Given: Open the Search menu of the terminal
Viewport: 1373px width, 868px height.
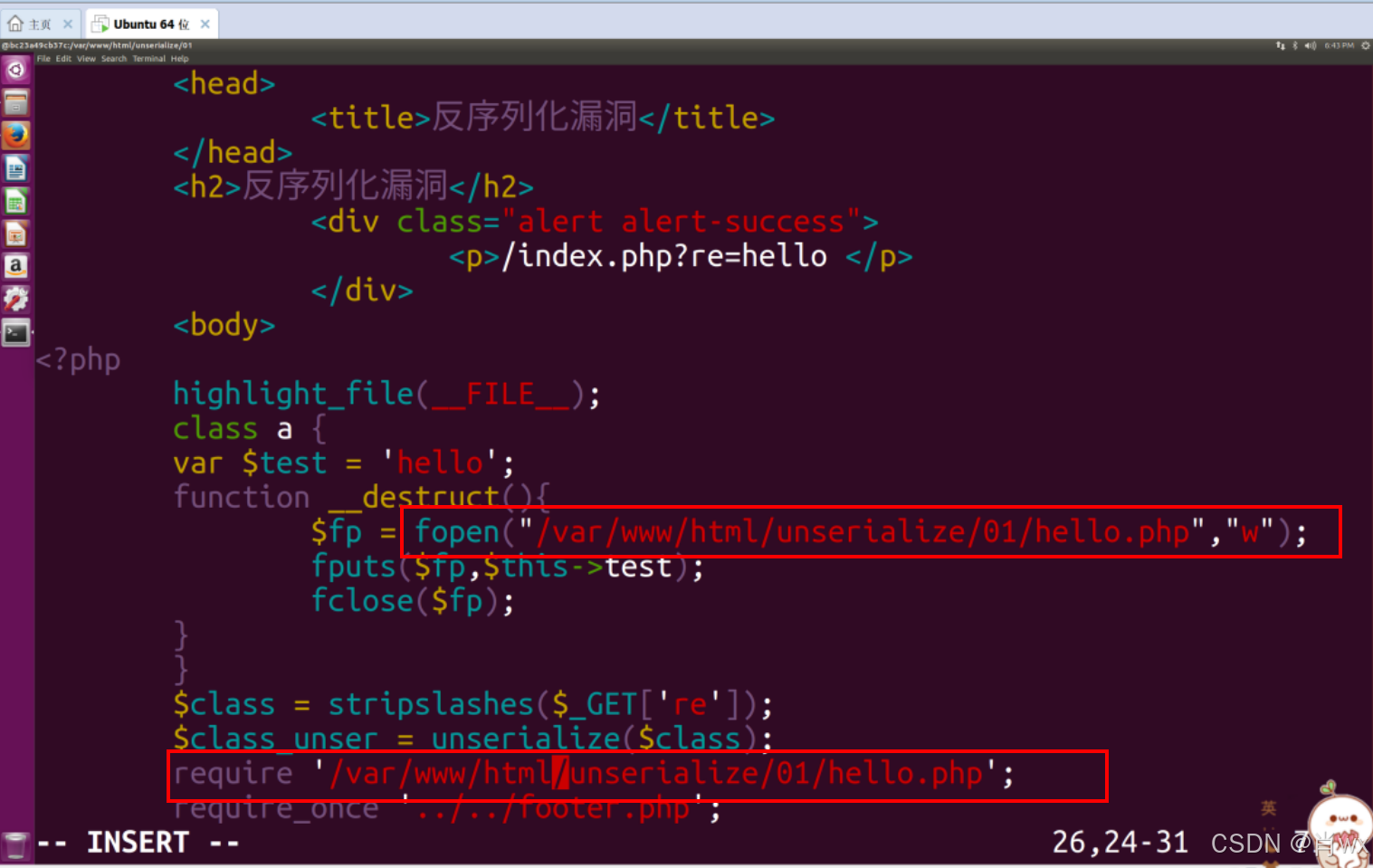Looking at the screenshot, I should [113, 58].
